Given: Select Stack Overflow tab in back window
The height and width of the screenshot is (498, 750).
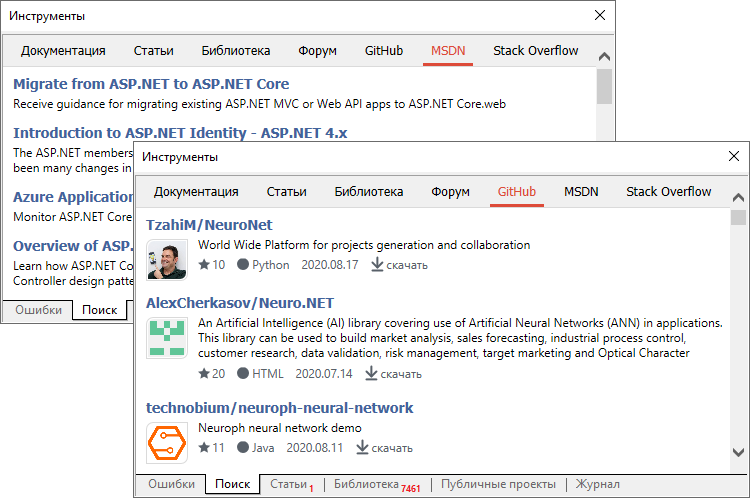Looking at the screenshot, I should tap(536, 50).
